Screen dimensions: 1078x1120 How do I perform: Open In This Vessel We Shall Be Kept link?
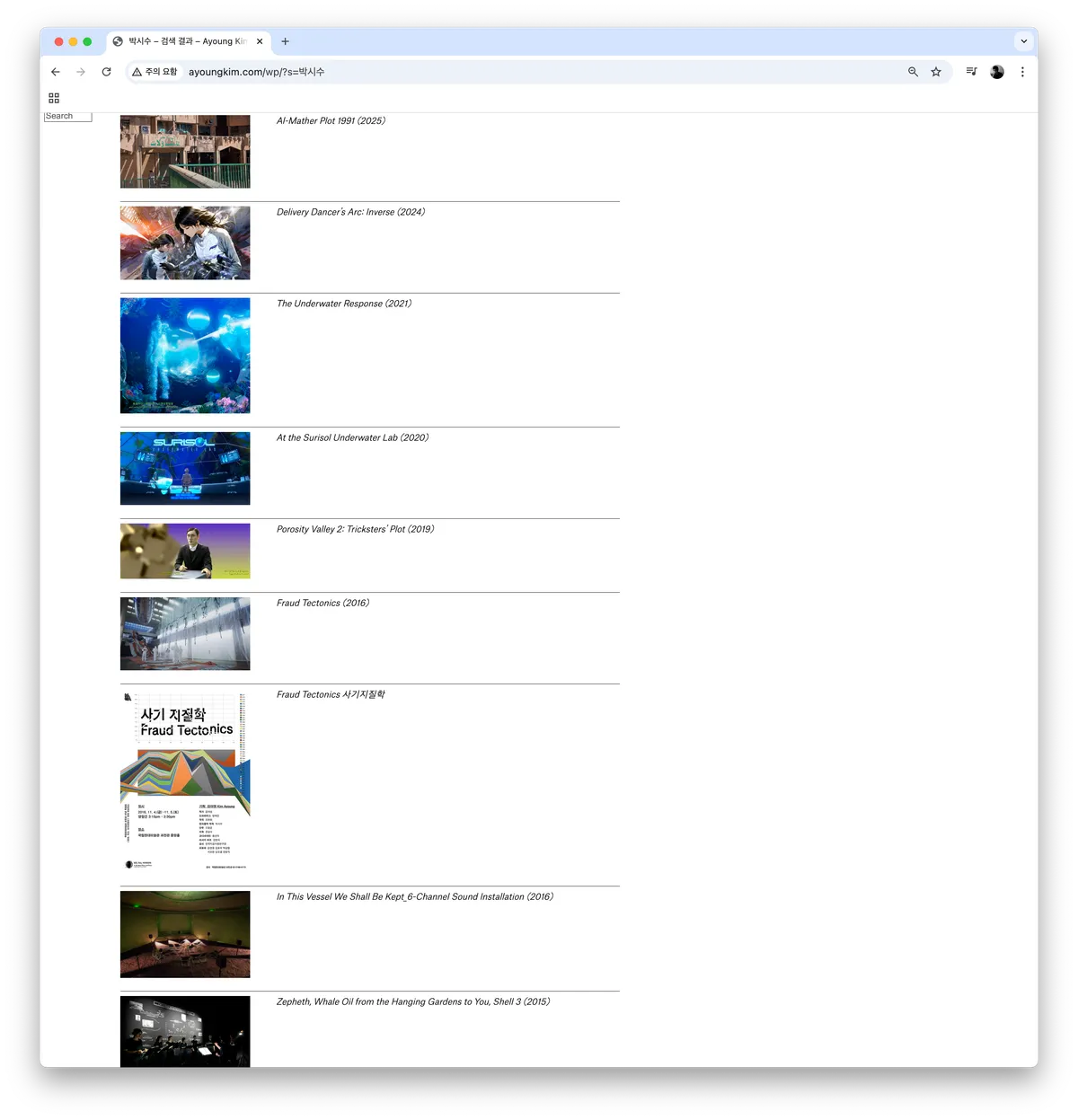click(x=415, y=896)
